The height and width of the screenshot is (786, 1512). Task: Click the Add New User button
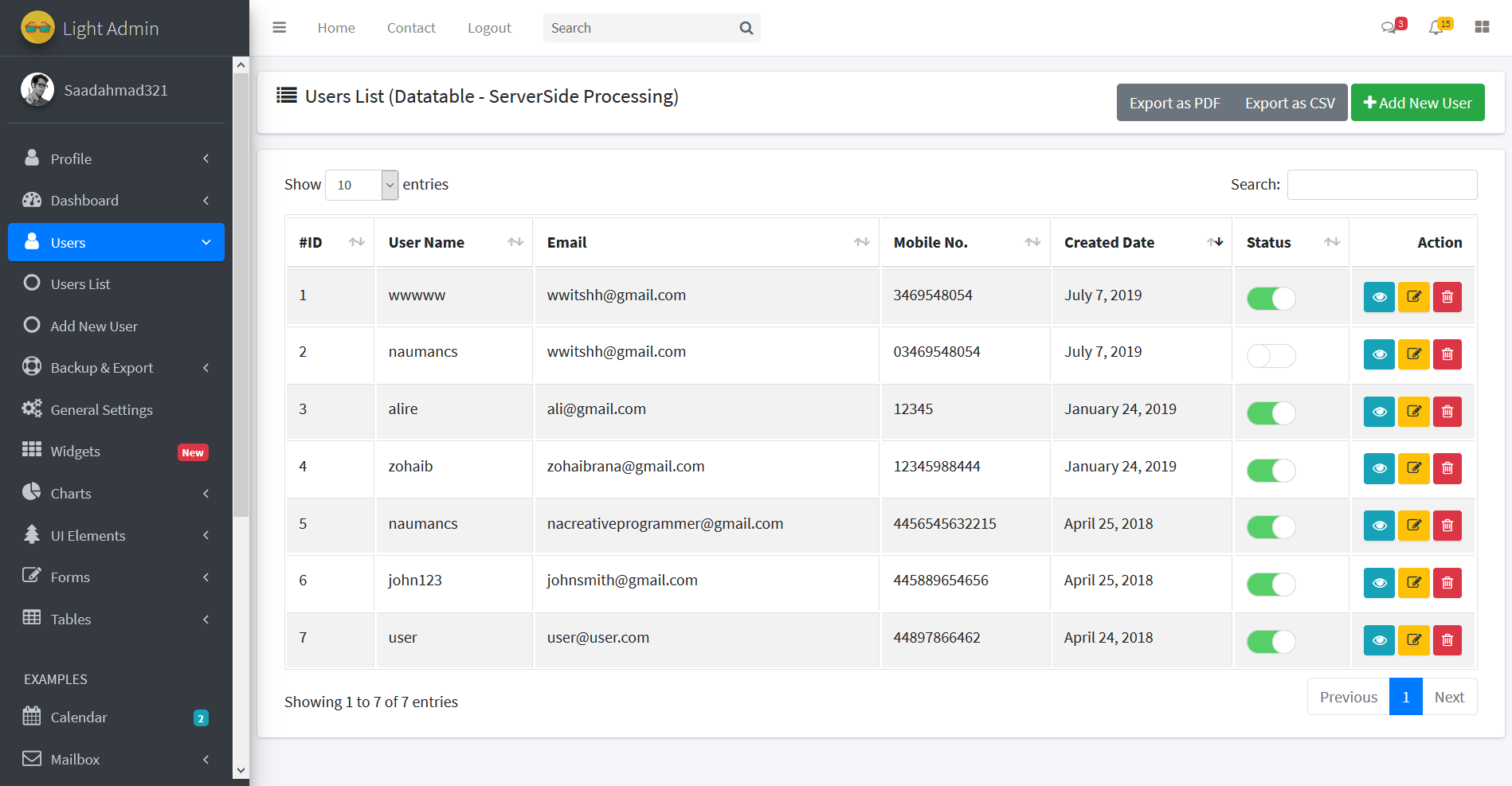(1417, 102)
